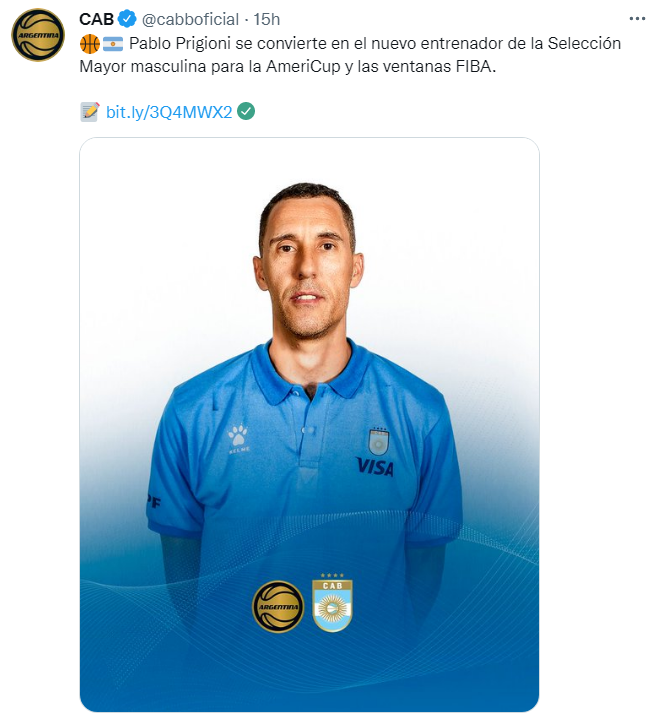Click the green checkmark after the bit.ly link
The height and width of the screenshot is (717, 657).
[x=246, y=112]
